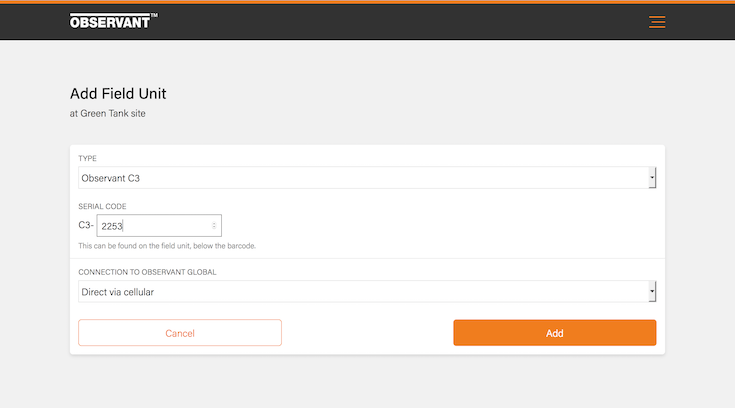This screenshot has height=408, width=735.
Task: Cancel adding the field unit
Action: 180,333
